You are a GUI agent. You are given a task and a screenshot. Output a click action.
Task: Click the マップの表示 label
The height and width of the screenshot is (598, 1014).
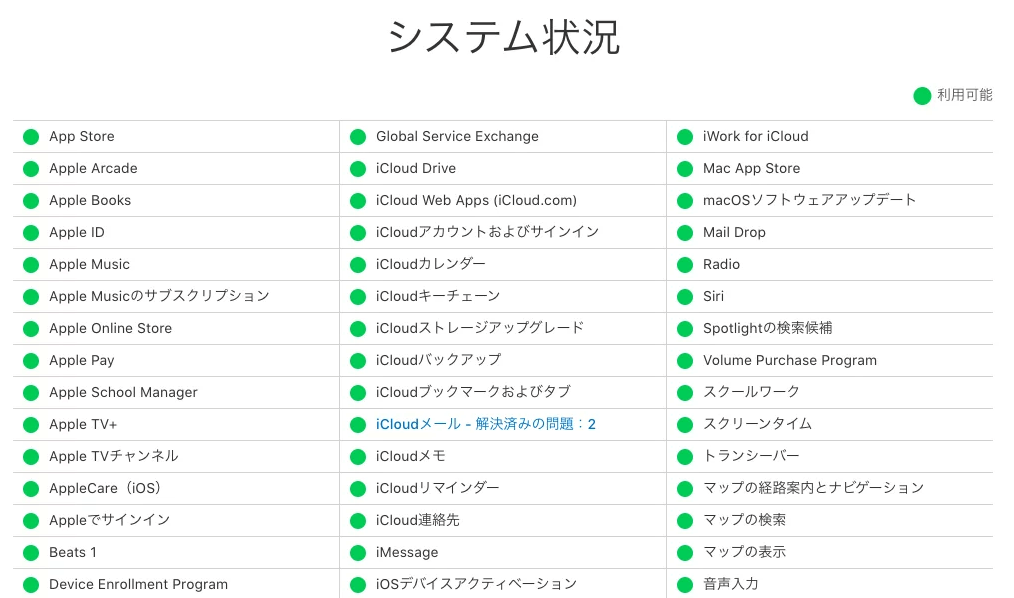(744, 552)
